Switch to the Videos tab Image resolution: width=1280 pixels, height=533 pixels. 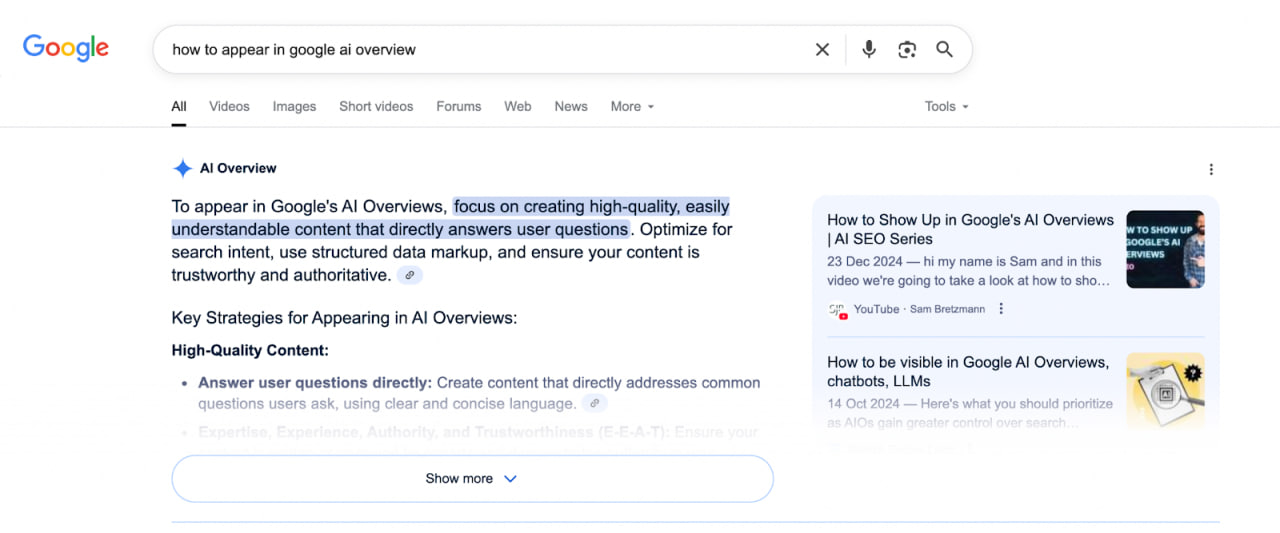click(229, 107)
